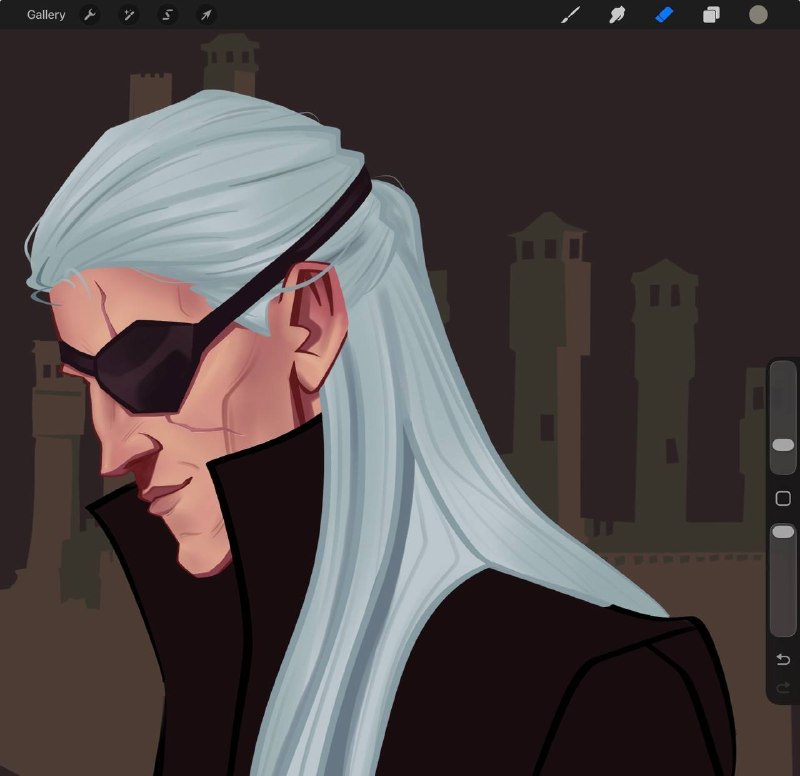Select the Smudge finger tool

click(x=617, y=15)
